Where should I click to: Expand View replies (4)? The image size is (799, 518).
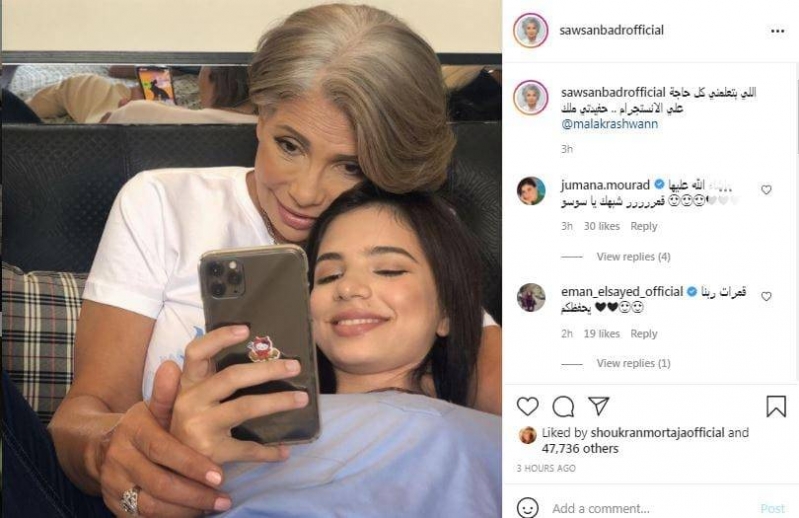(633, 257)
